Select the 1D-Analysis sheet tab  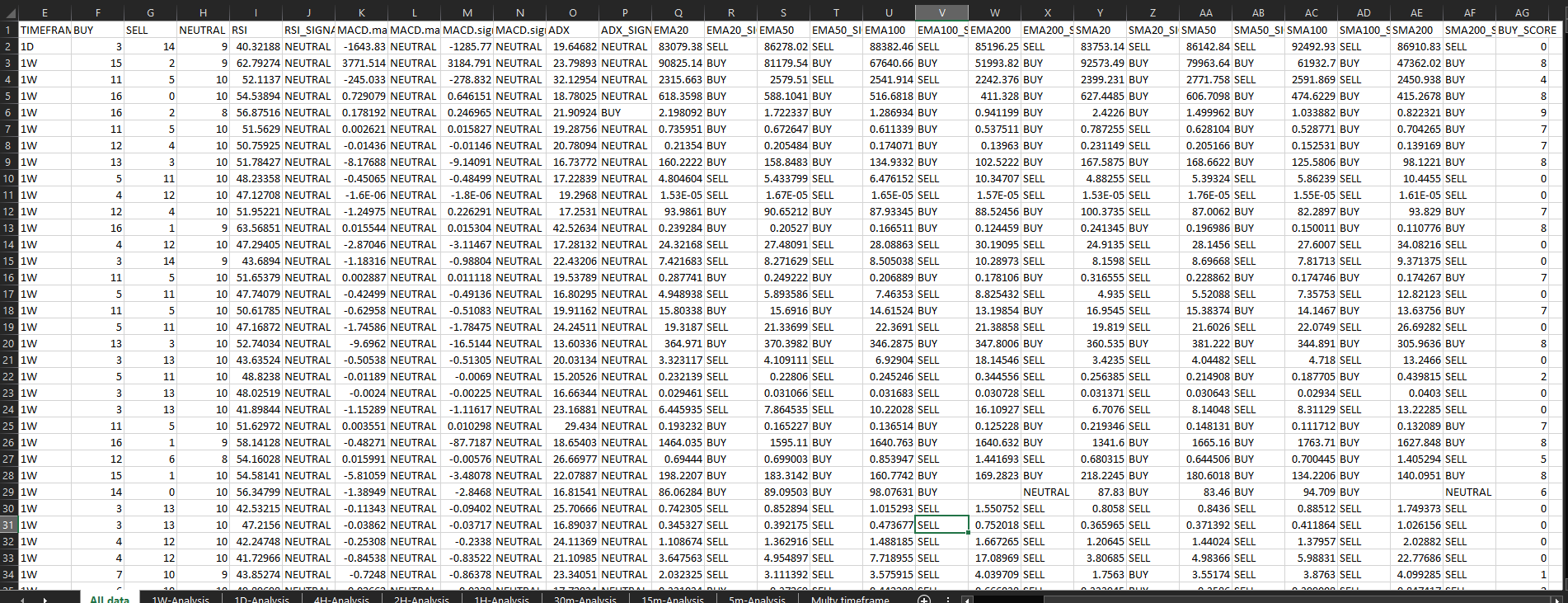click(x=261, y=600)
